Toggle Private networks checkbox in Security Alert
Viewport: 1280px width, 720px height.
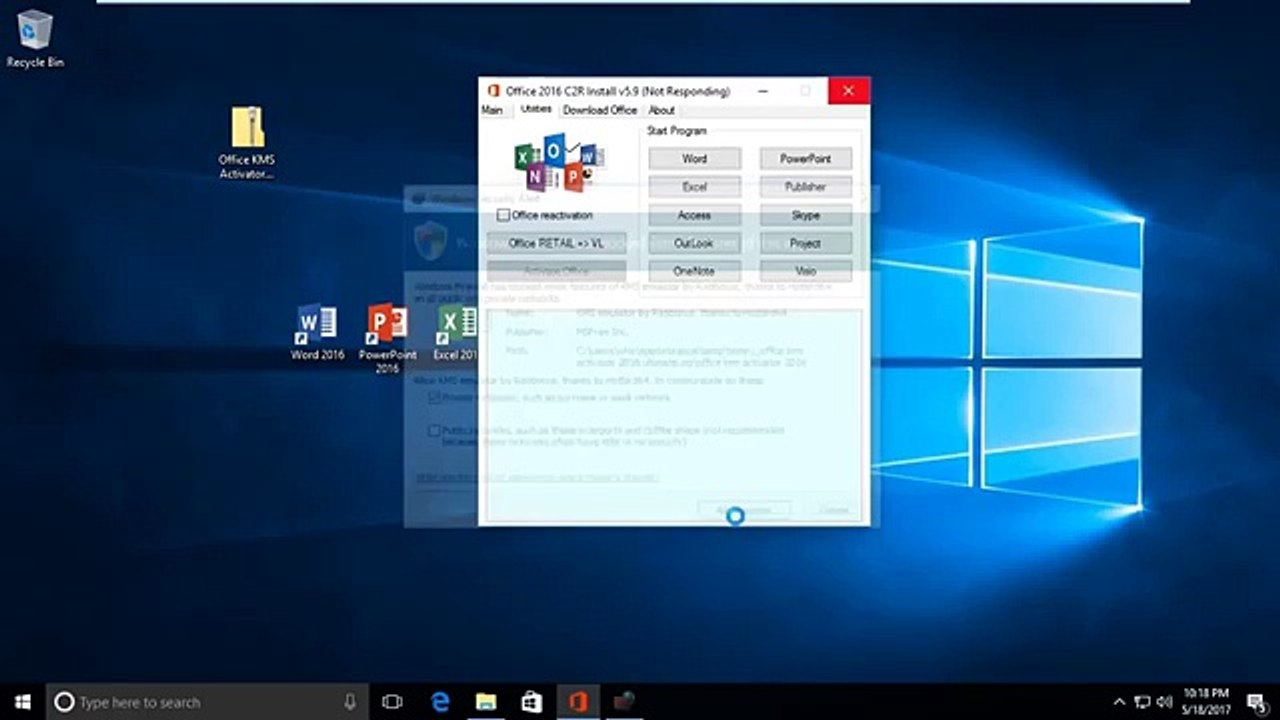(435, 397)
